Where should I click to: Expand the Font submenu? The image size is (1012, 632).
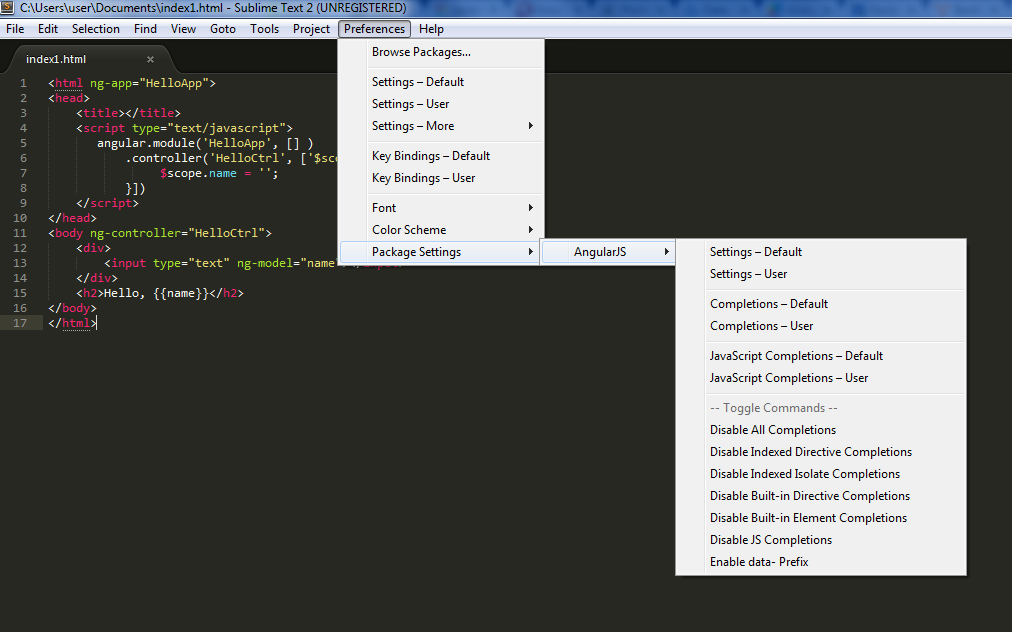coord(441,207)
